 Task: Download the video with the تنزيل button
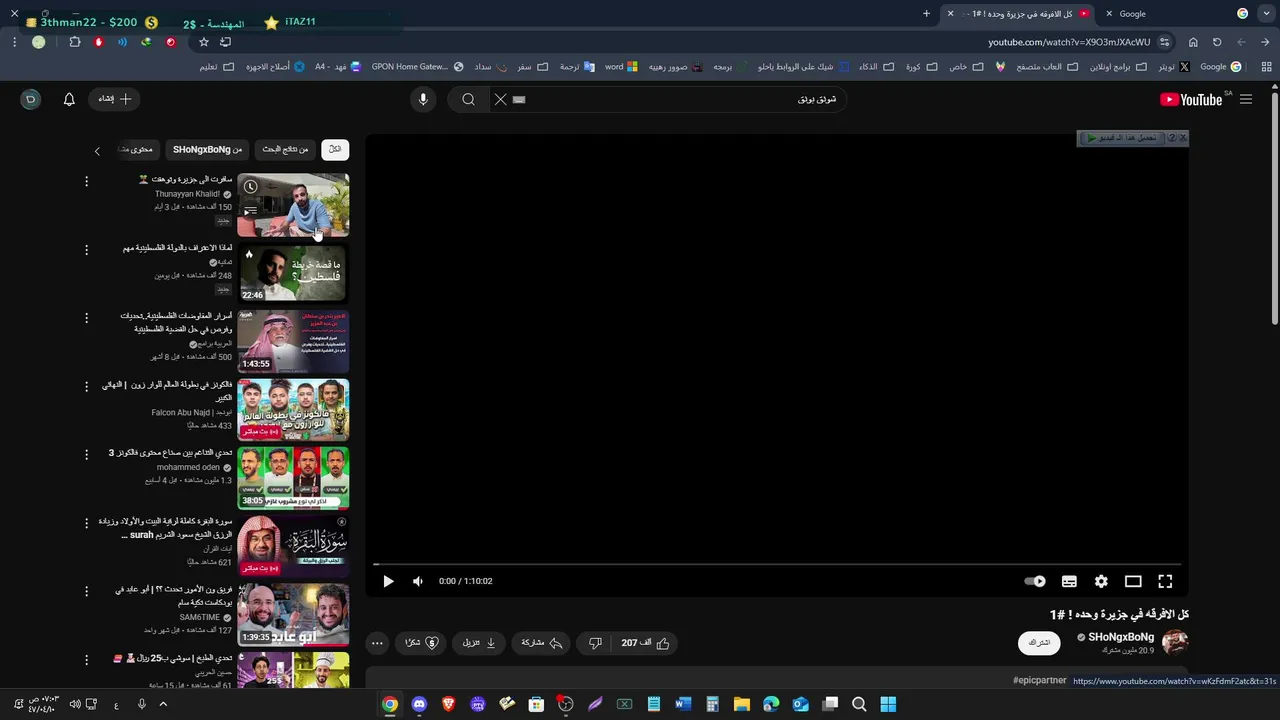tap(479, 643)
